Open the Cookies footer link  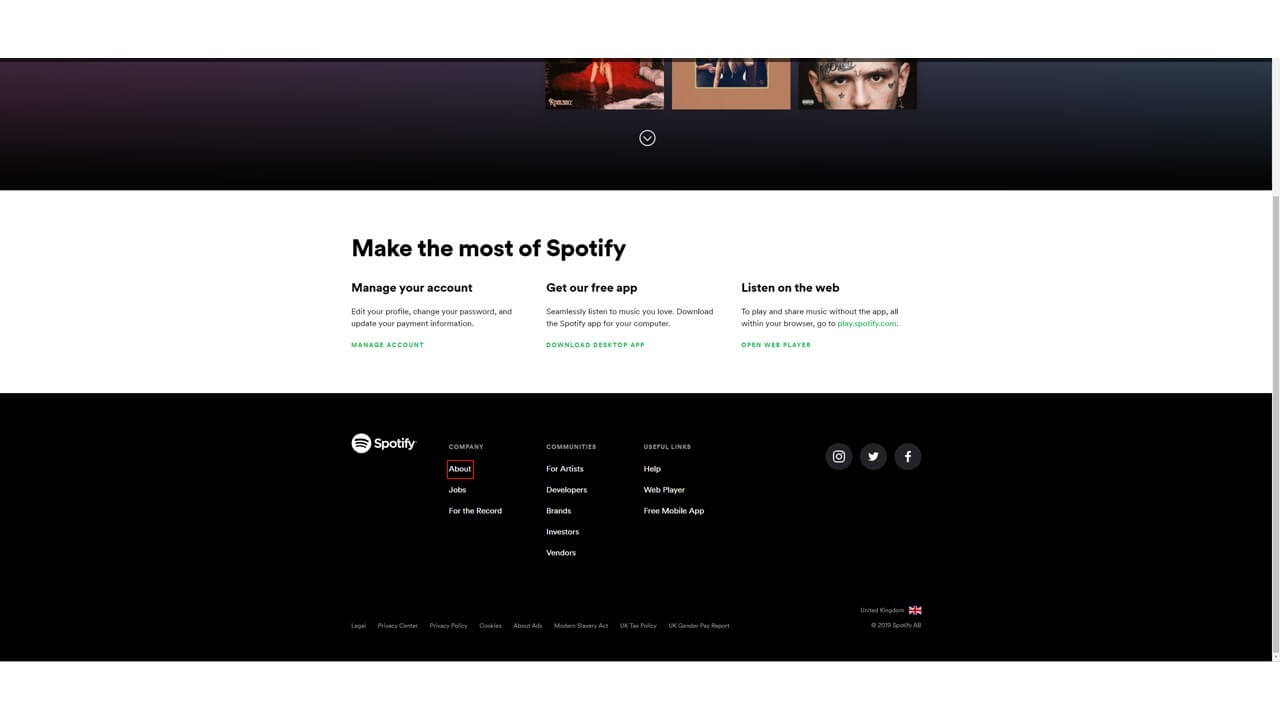(490, 626)
